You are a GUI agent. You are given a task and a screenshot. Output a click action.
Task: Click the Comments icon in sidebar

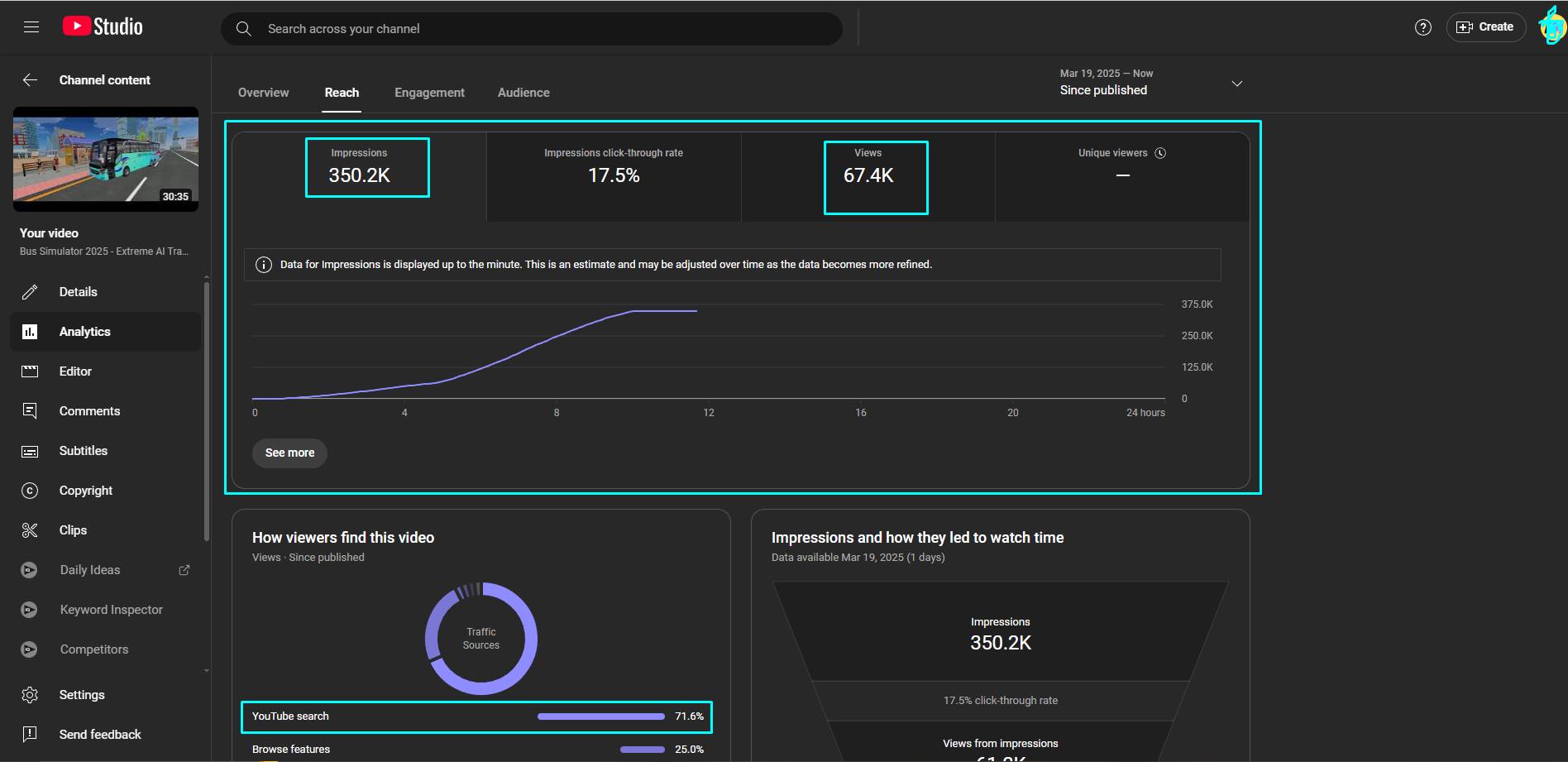pyautogui.click(x=30, y=411)
